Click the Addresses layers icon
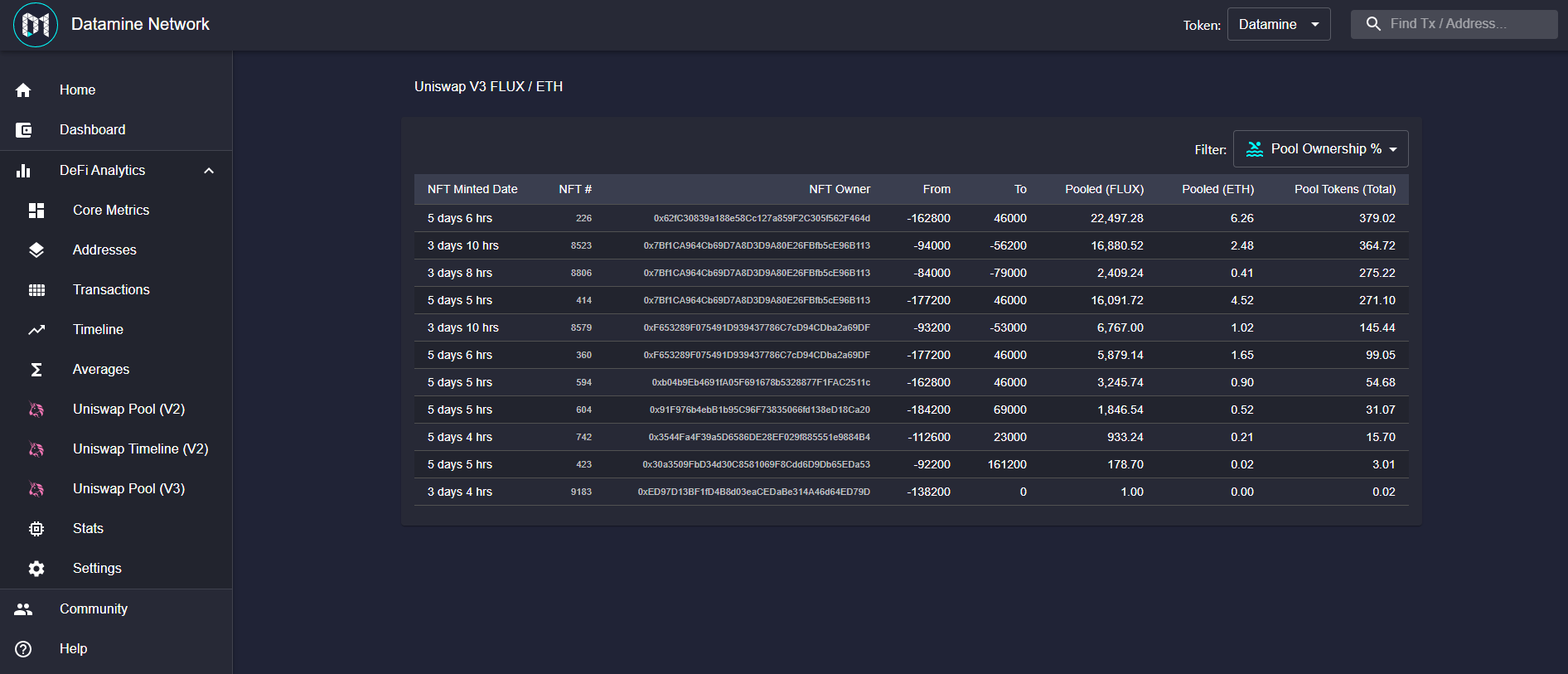Image resolution: width=1568 pixels, height=674 pixels. (36, 250)
